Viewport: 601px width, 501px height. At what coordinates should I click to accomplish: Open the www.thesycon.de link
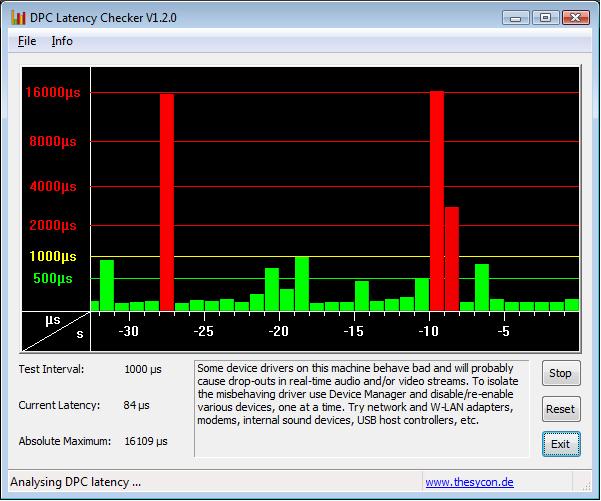click(x=470, y=482)
